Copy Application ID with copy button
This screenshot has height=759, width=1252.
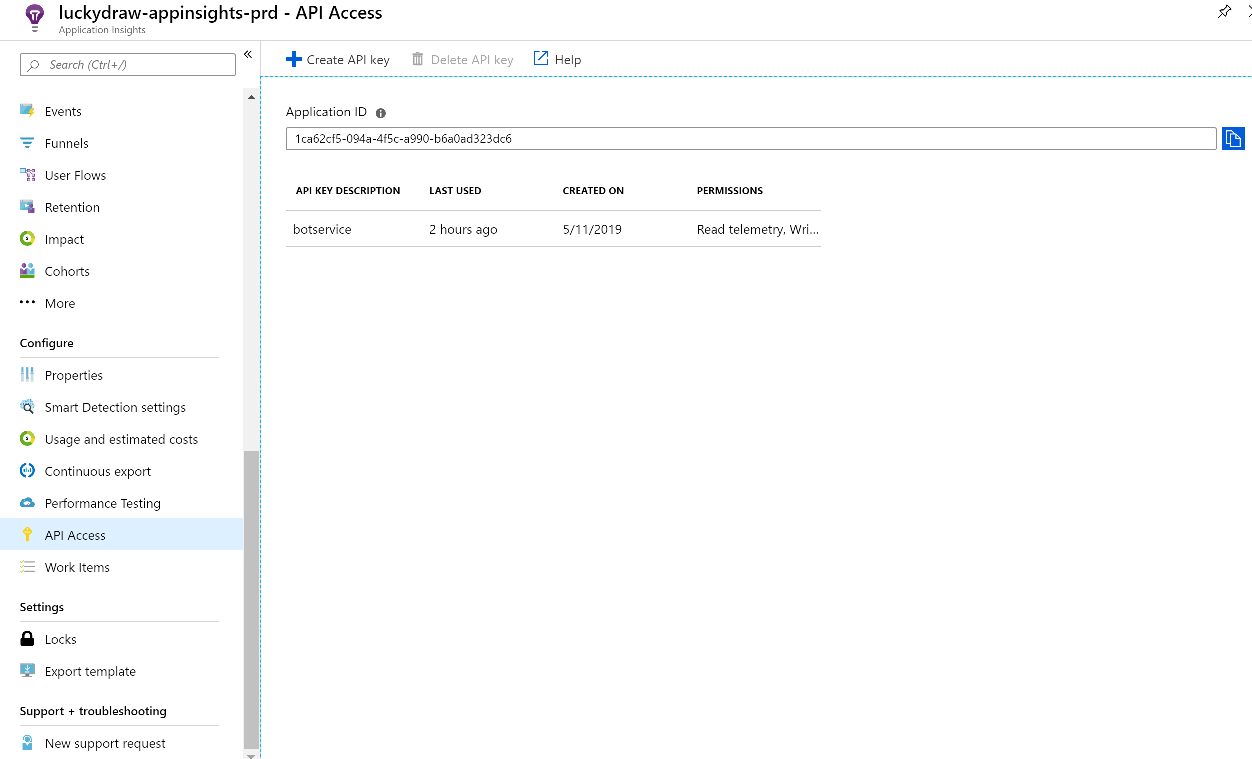pyautogui.click(x=1233, y=139)
